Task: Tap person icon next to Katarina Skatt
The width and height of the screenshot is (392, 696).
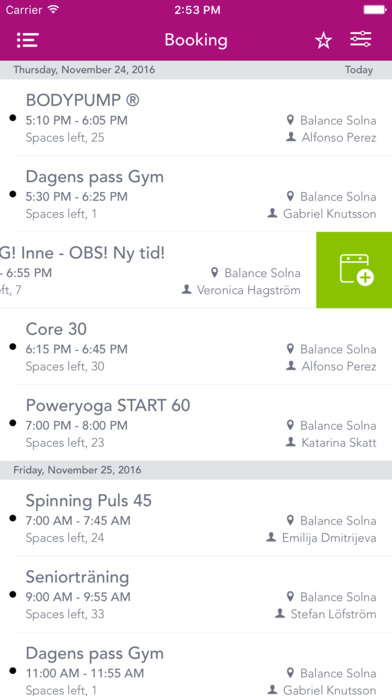Action: (x=291, y=442)
